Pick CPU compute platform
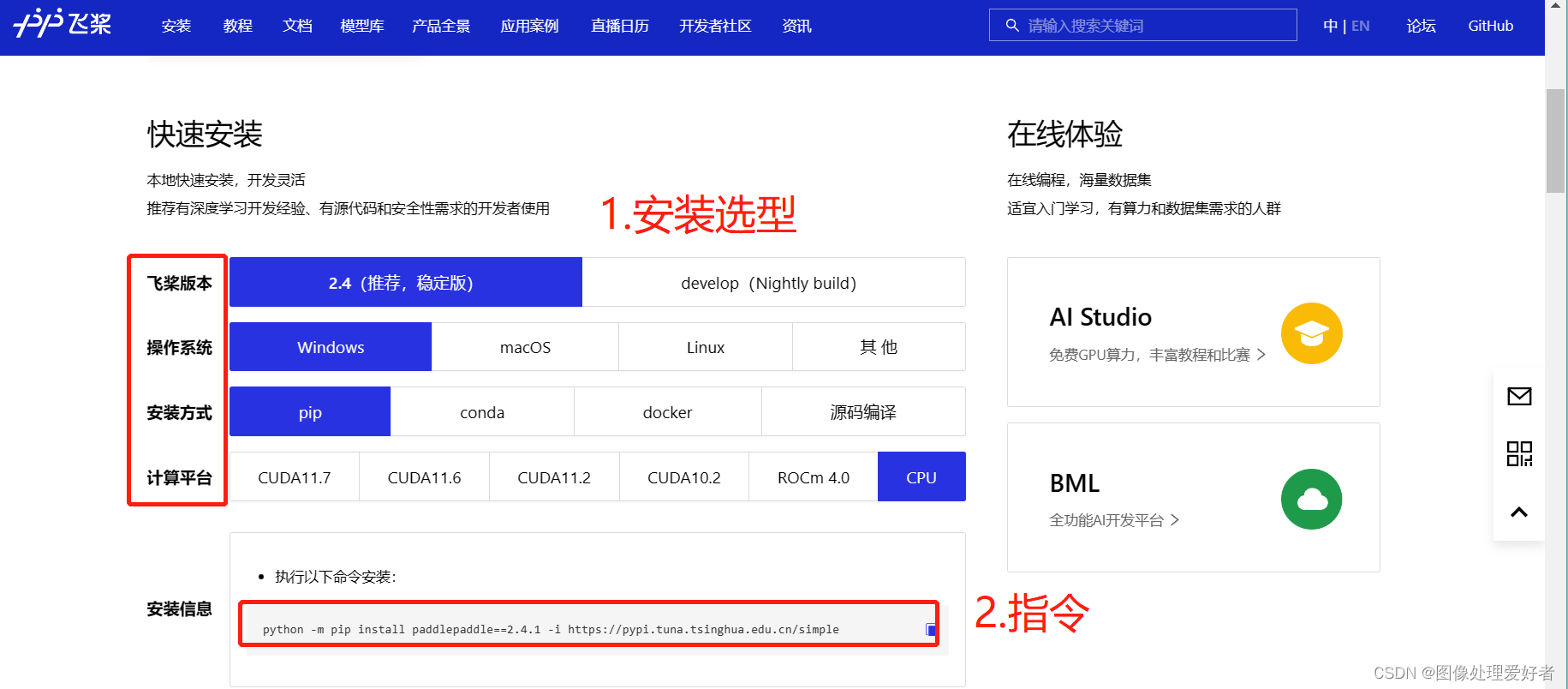Screen dimensions: 1568x689 point(921,477)
